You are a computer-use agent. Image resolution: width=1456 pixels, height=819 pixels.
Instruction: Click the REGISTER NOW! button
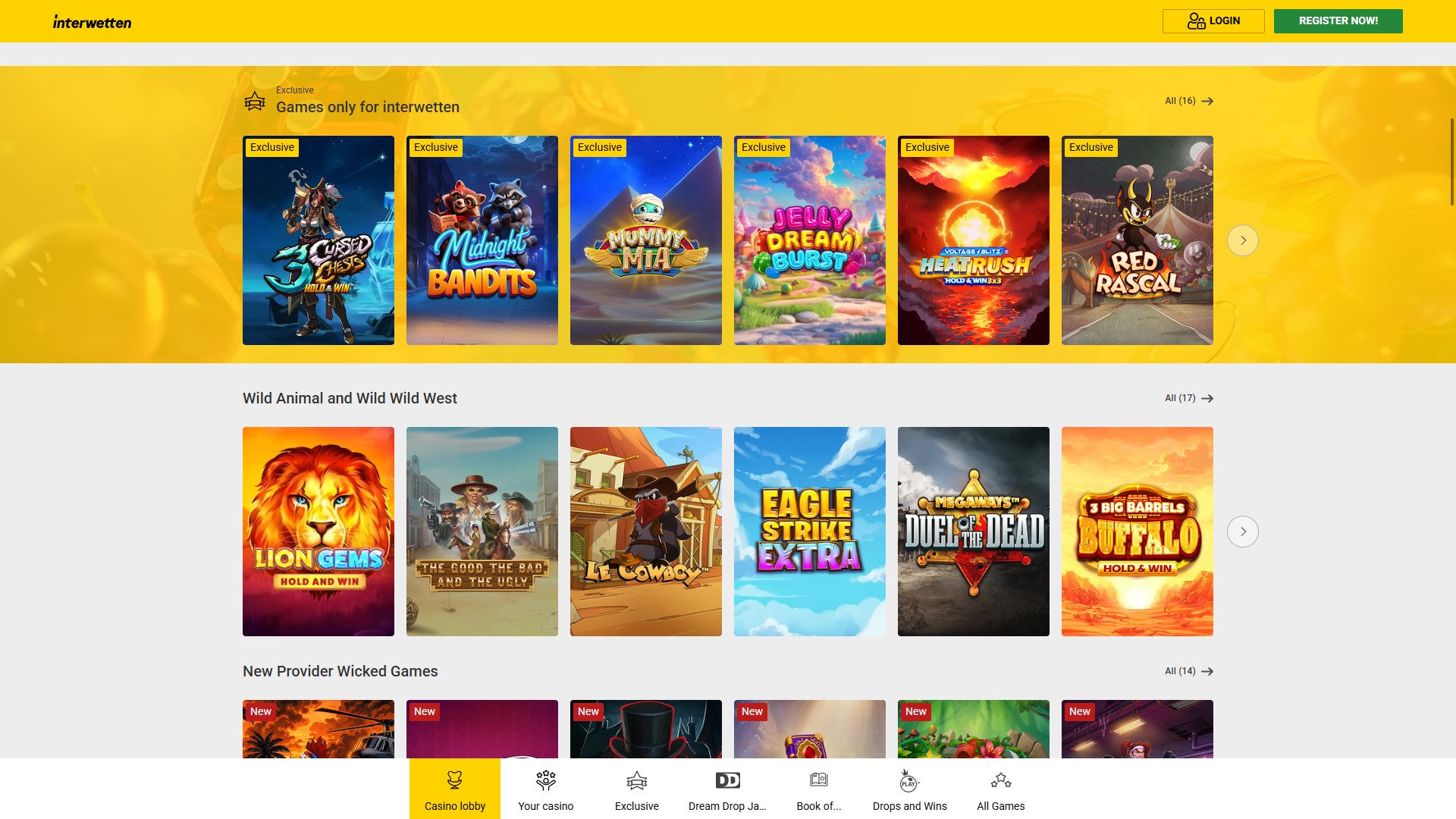(x=1338, y=21)
